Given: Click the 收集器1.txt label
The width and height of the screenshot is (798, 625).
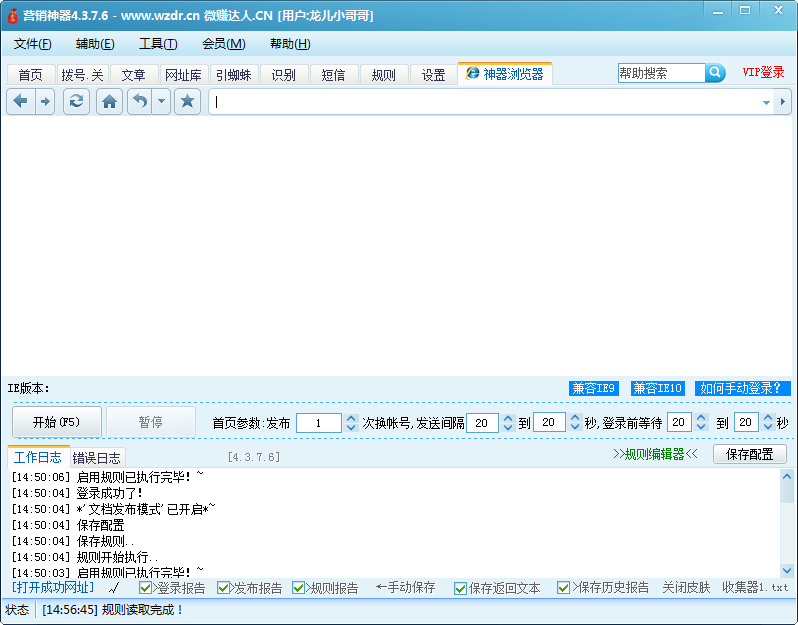Looking at the screenshot, I should point(755,587).
